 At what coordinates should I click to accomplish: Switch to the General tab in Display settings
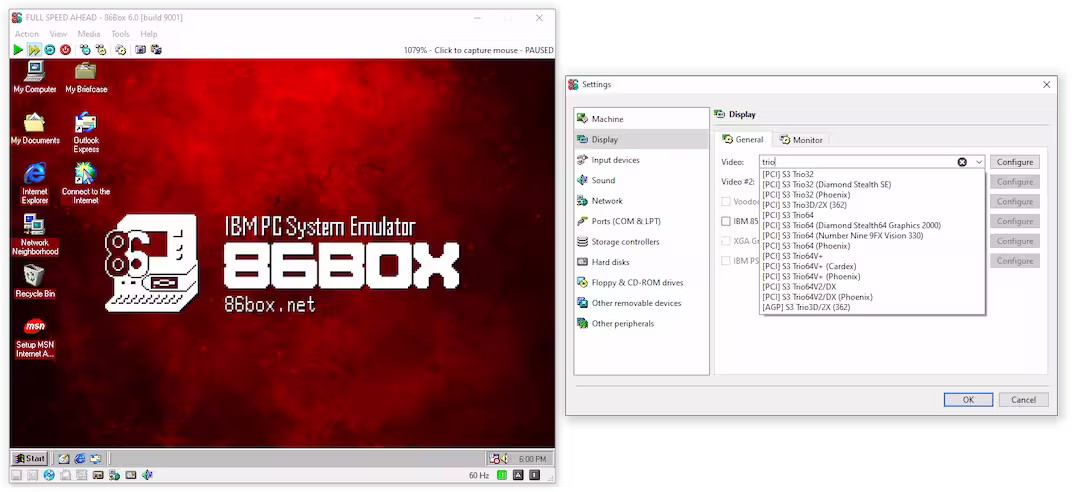[x=743, y=139]
